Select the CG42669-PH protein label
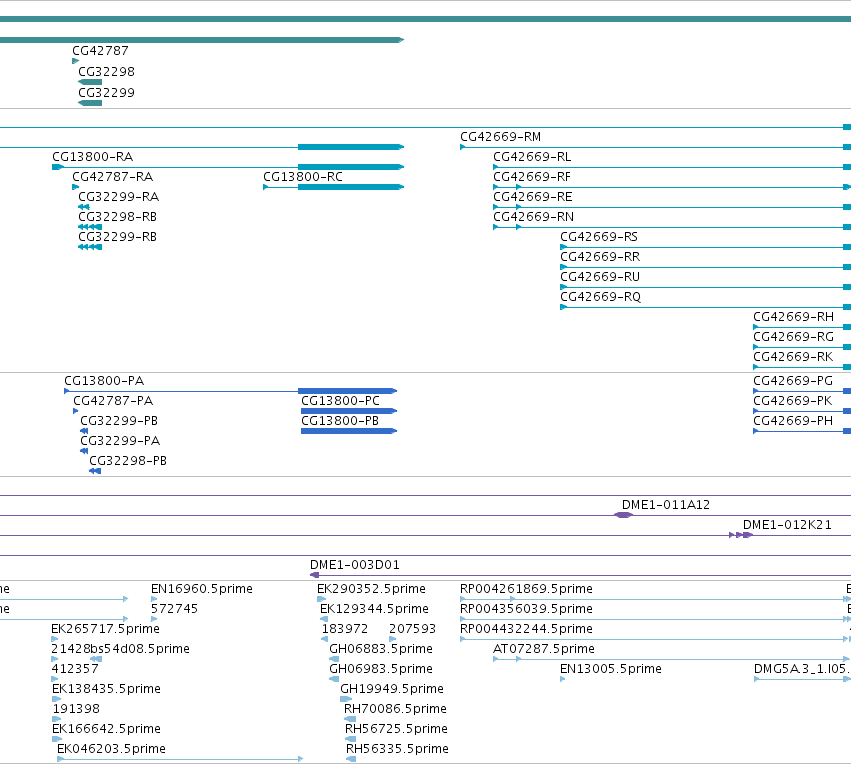The image size is (851, 764). 793,421
